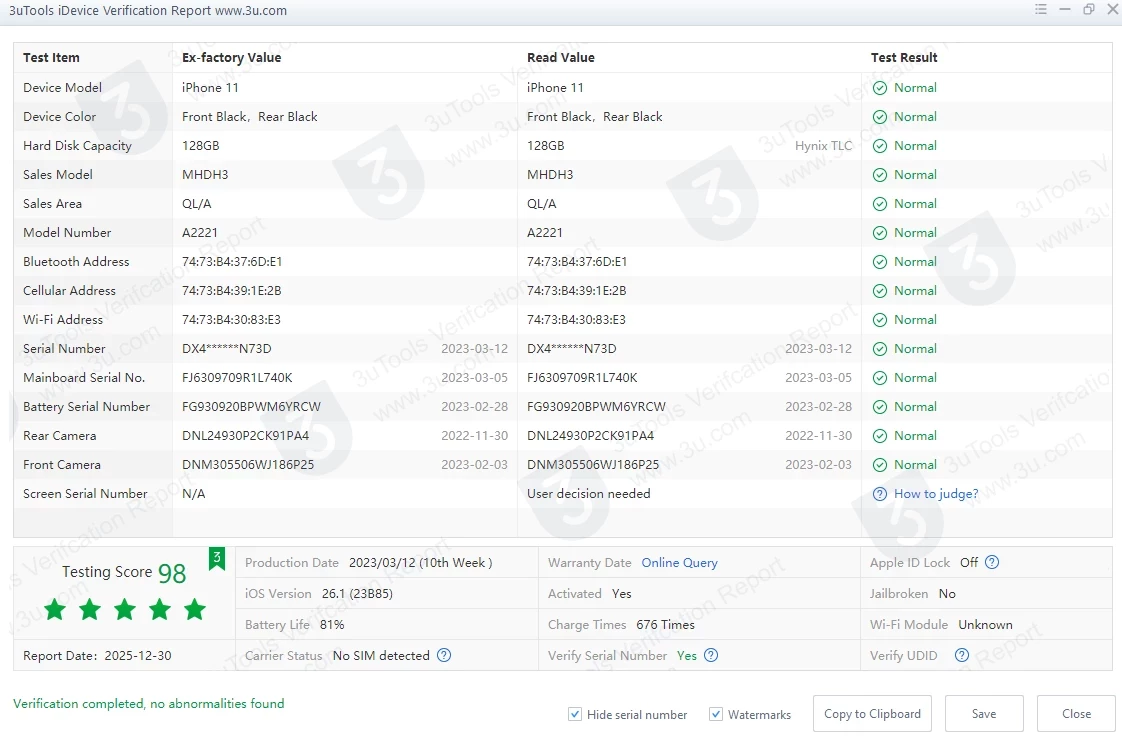
Task: Open the title bar menu list icon
Action: point(1041,10)
